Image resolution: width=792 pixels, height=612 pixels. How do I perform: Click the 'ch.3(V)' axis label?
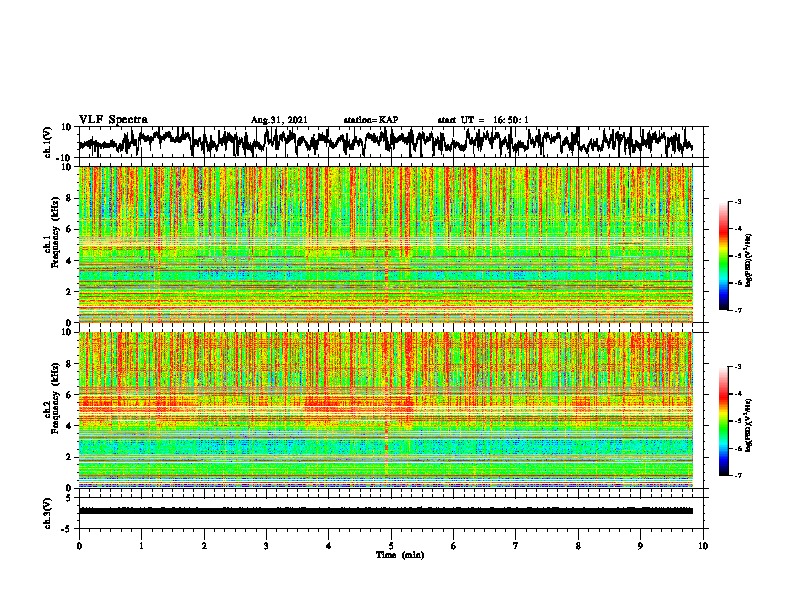[x=48, y=513]
